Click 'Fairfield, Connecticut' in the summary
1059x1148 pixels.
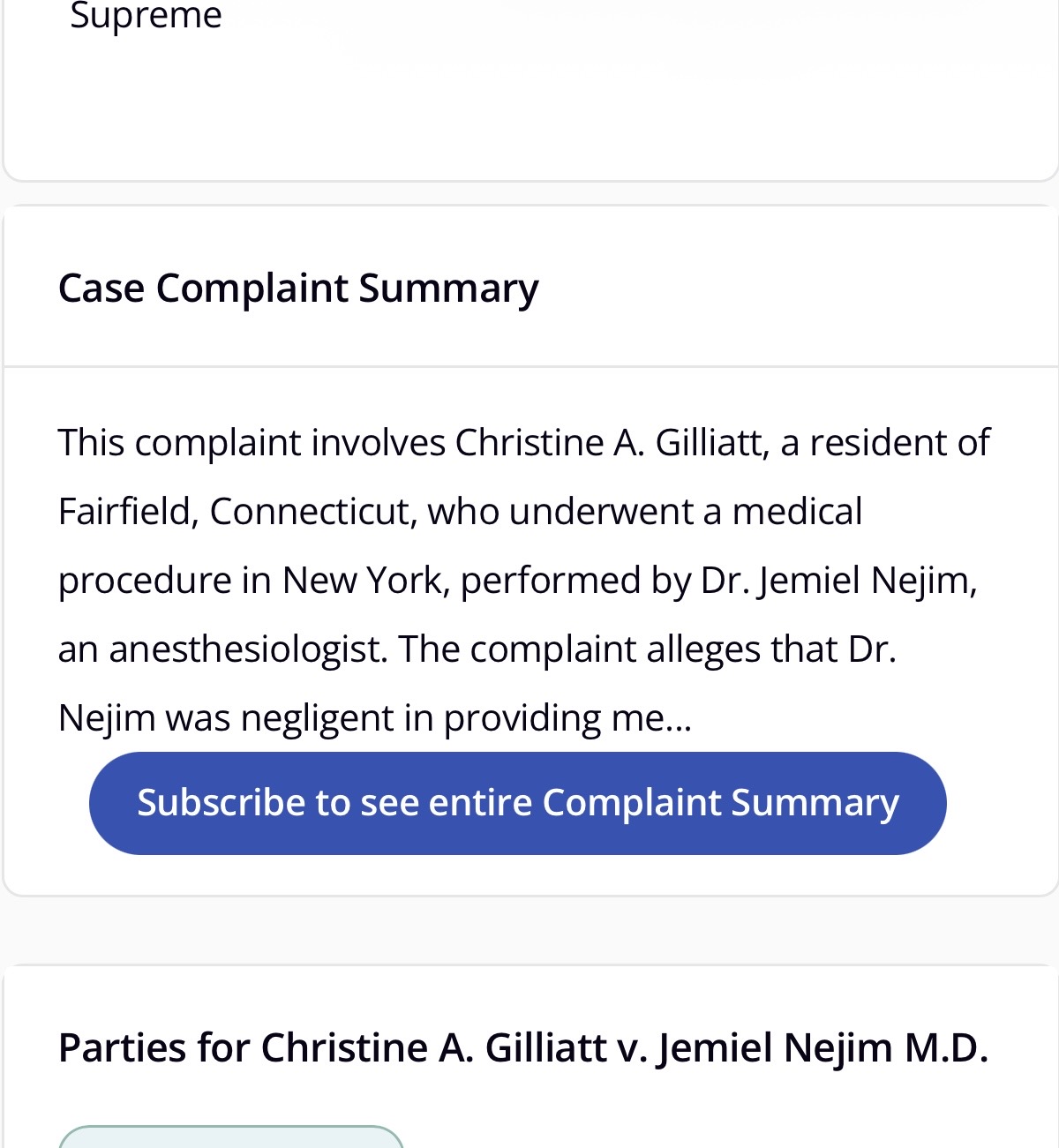pos(237,512)
